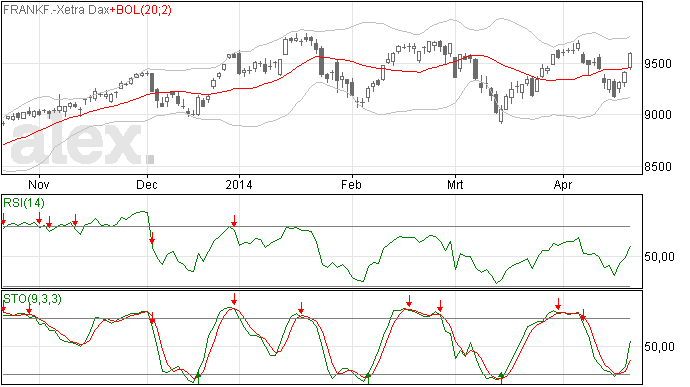Click the STO(9,3,3) indicator label
690x387 pixels.
point(32,299)
